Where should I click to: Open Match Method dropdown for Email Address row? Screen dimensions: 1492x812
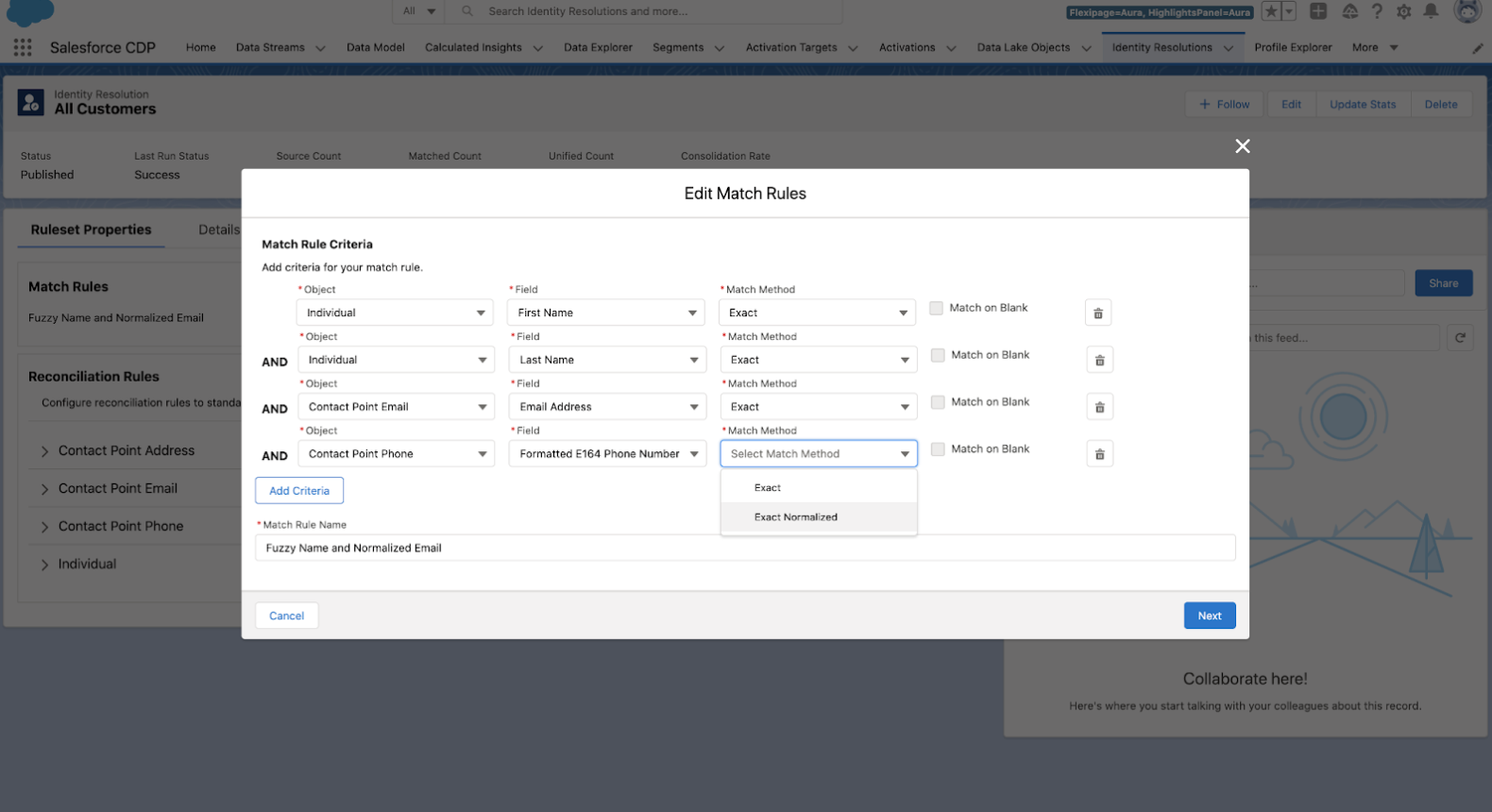coord(819,407)
